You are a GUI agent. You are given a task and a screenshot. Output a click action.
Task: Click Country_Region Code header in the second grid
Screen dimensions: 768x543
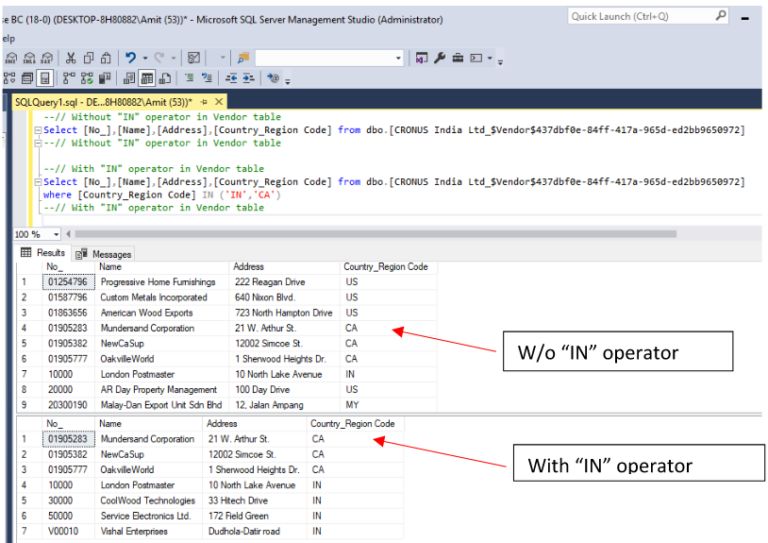tap(355, 424)
